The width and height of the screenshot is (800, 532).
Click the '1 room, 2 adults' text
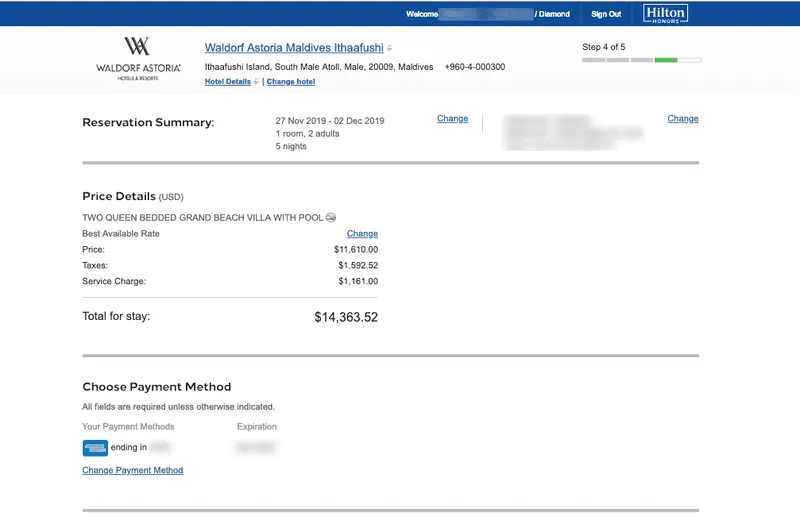(307, 134)
